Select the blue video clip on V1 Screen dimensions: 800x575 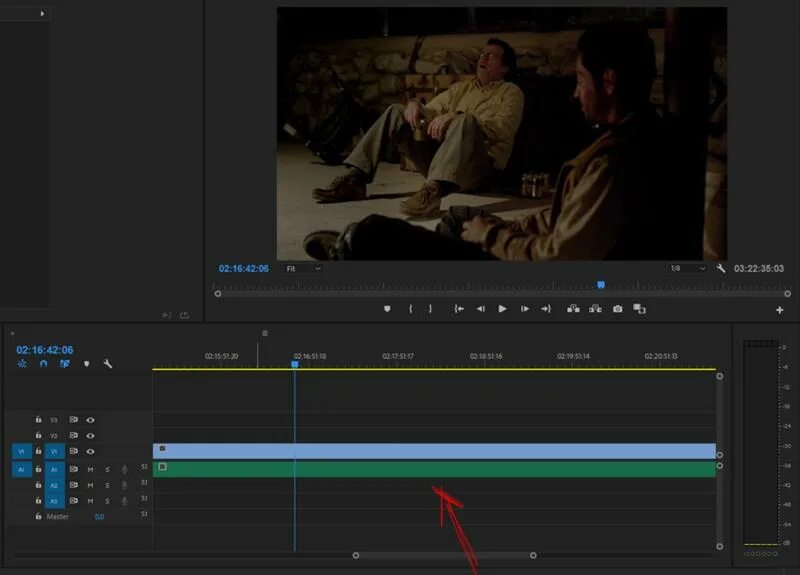pyautogui.click(x=434, y=451)
